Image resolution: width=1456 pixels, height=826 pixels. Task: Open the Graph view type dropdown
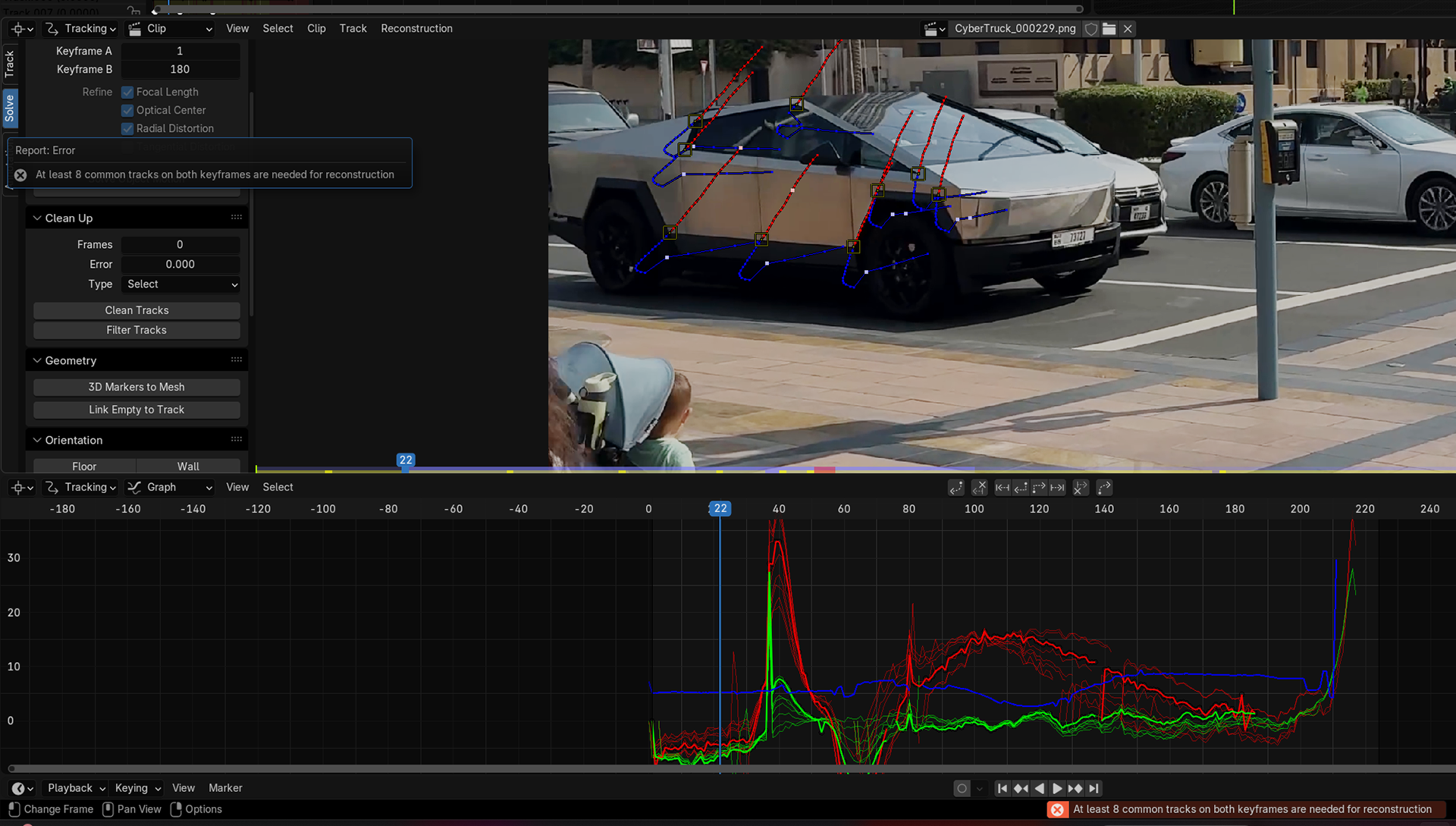click(171, 487)
